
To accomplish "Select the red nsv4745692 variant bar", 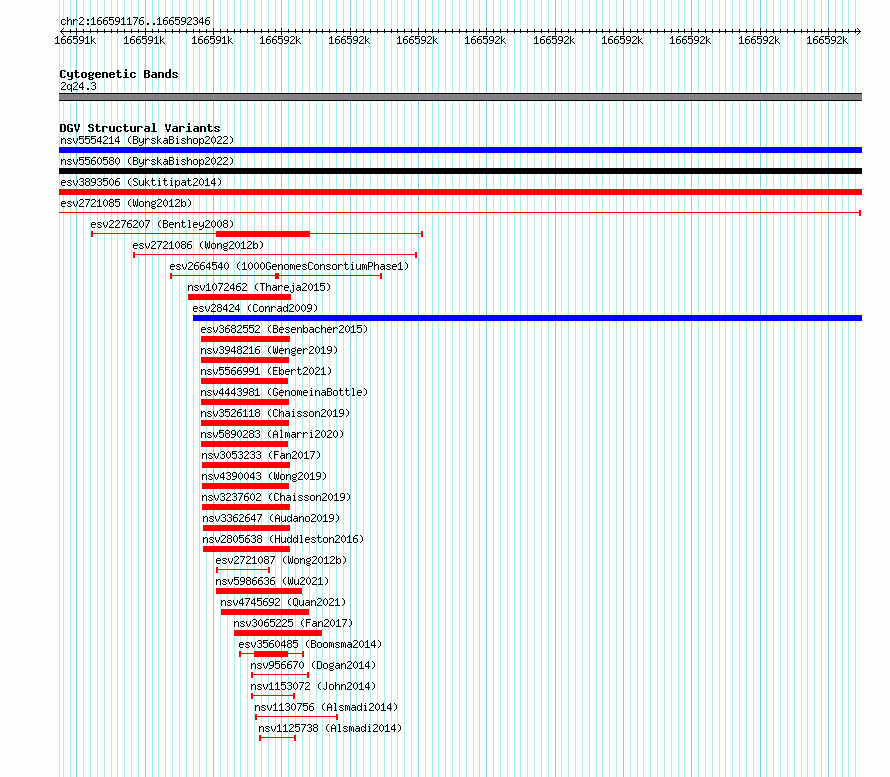I will coord(265,612).
